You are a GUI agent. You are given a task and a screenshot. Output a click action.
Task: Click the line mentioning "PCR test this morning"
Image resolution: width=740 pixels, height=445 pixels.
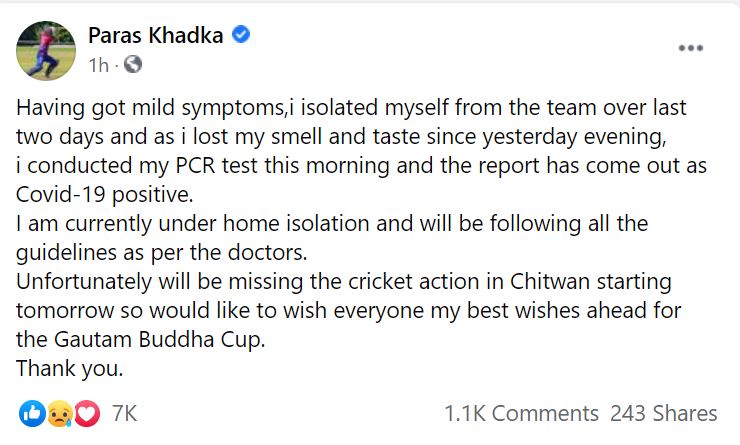click(341, 163)
